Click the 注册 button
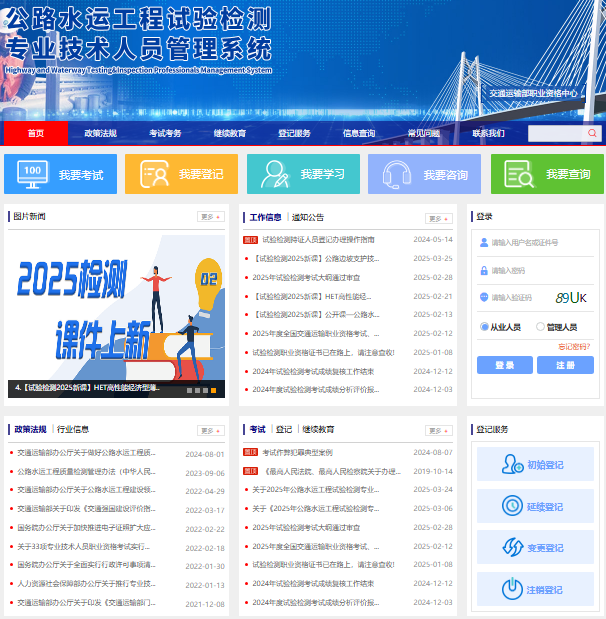 (x=565, y=365)
